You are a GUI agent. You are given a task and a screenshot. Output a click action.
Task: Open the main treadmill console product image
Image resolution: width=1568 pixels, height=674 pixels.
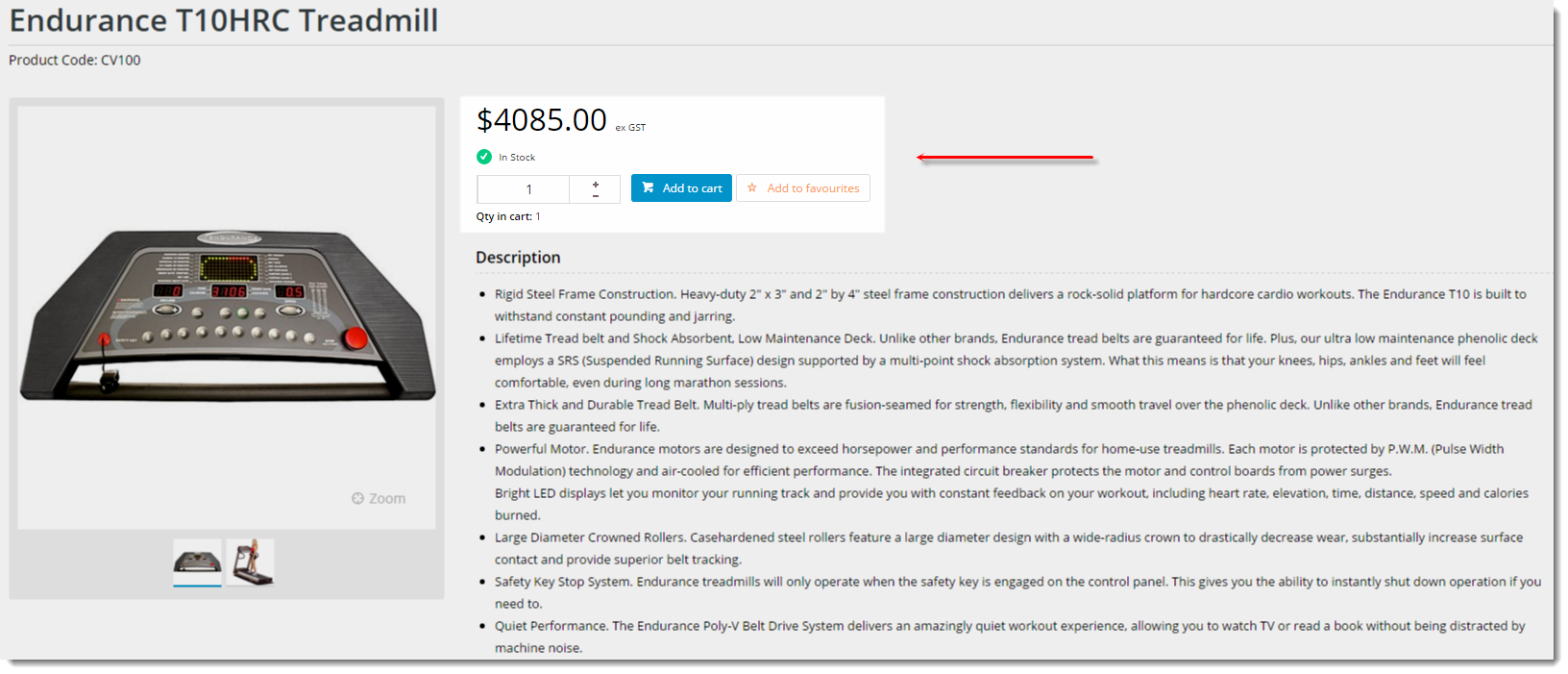pos(228,315)
